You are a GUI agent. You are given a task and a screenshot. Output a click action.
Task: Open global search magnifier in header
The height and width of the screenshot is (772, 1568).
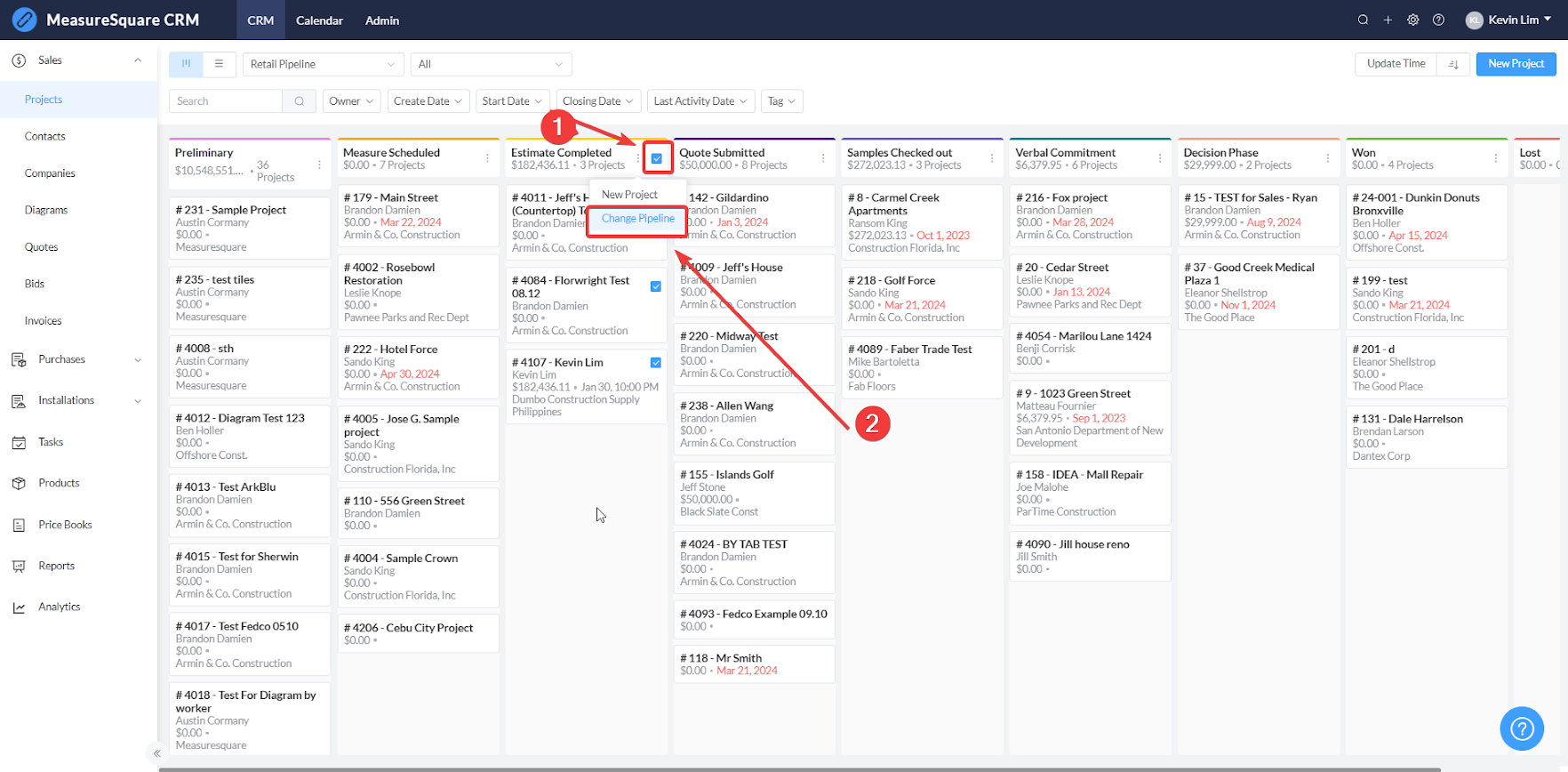click(1363, 20)
